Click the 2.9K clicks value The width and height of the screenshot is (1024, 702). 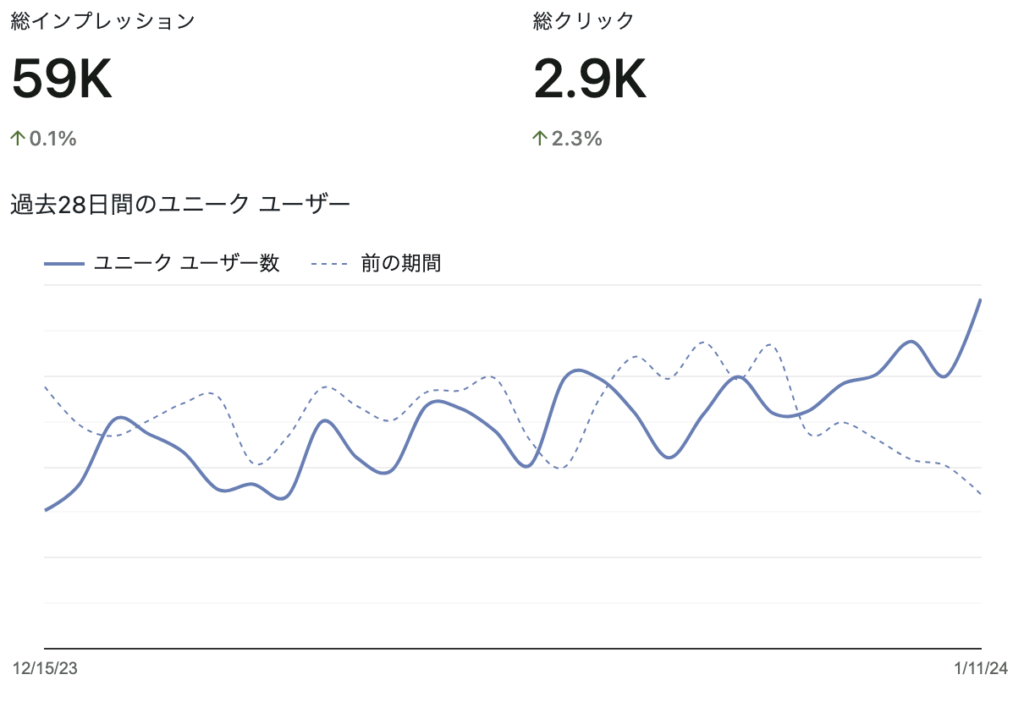tap(590, 80)
